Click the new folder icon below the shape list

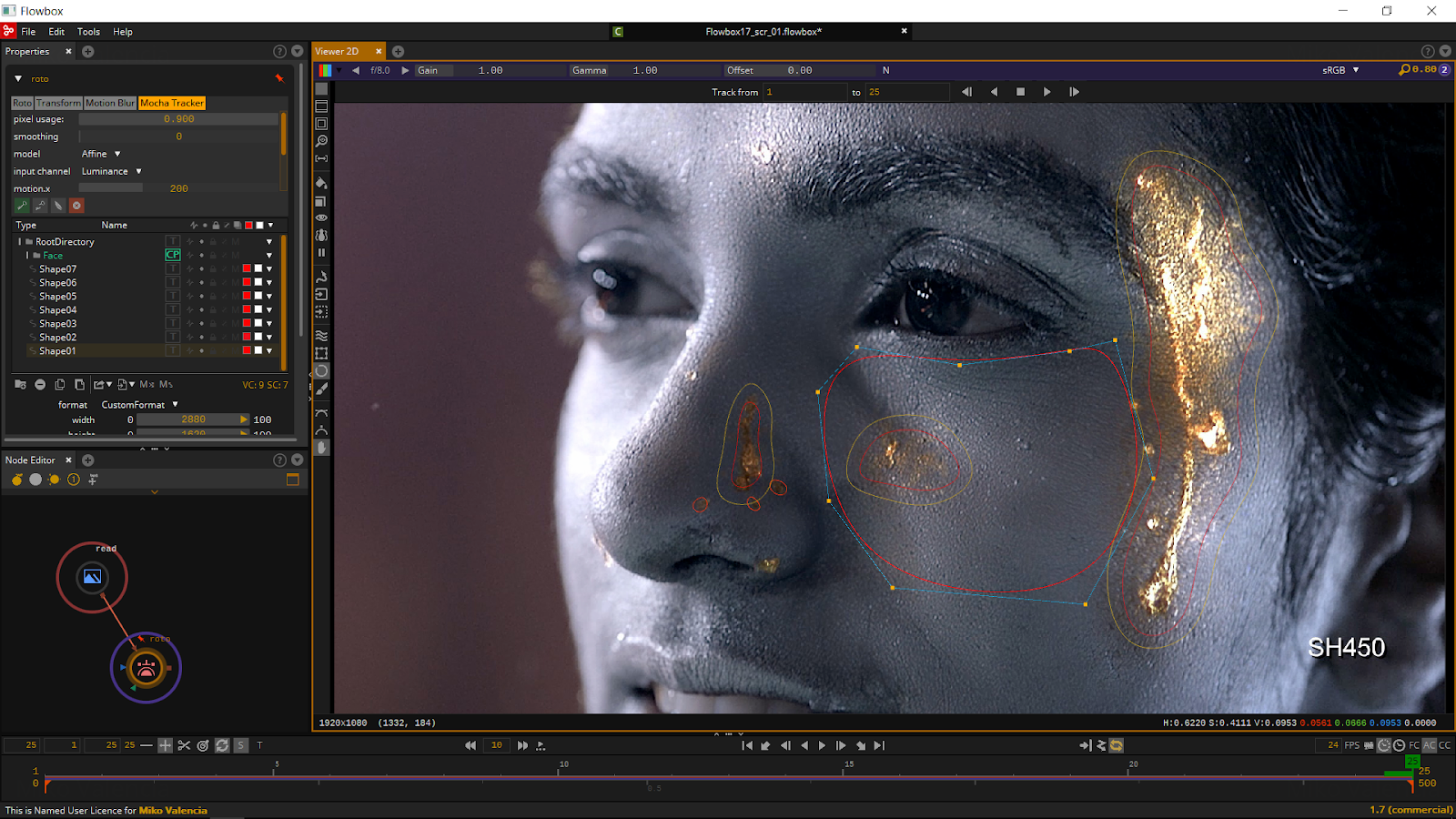pyautogui.click(x=19, y=384)
